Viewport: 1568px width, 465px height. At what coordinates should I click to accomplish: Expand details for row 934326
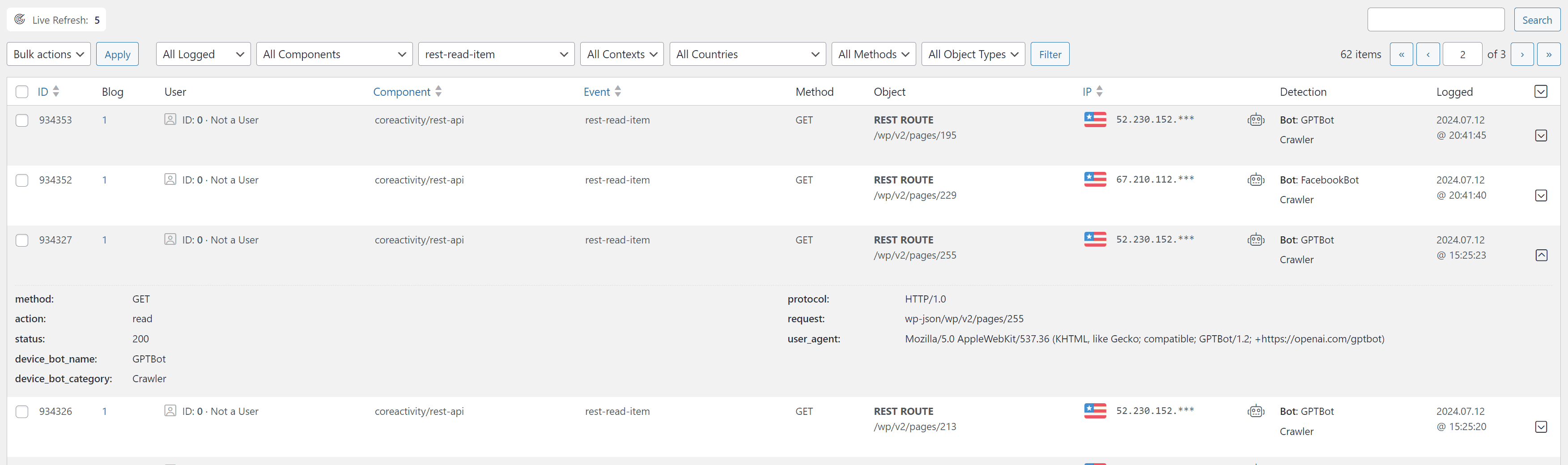(x=1541, y=427)
